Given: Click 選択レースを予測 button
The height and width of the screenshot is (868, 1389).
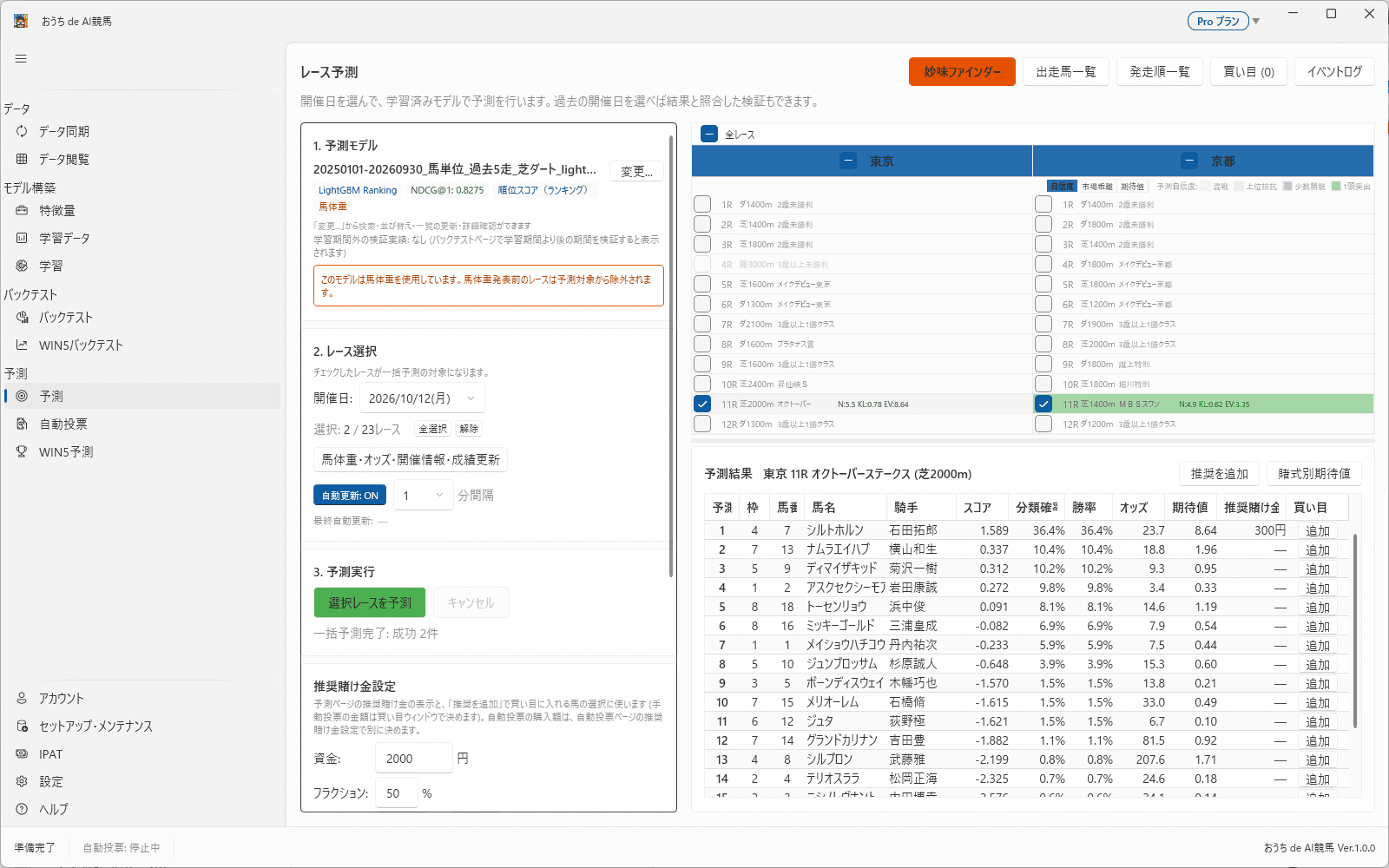Looking at the screenshot, I should coord(370,603).
